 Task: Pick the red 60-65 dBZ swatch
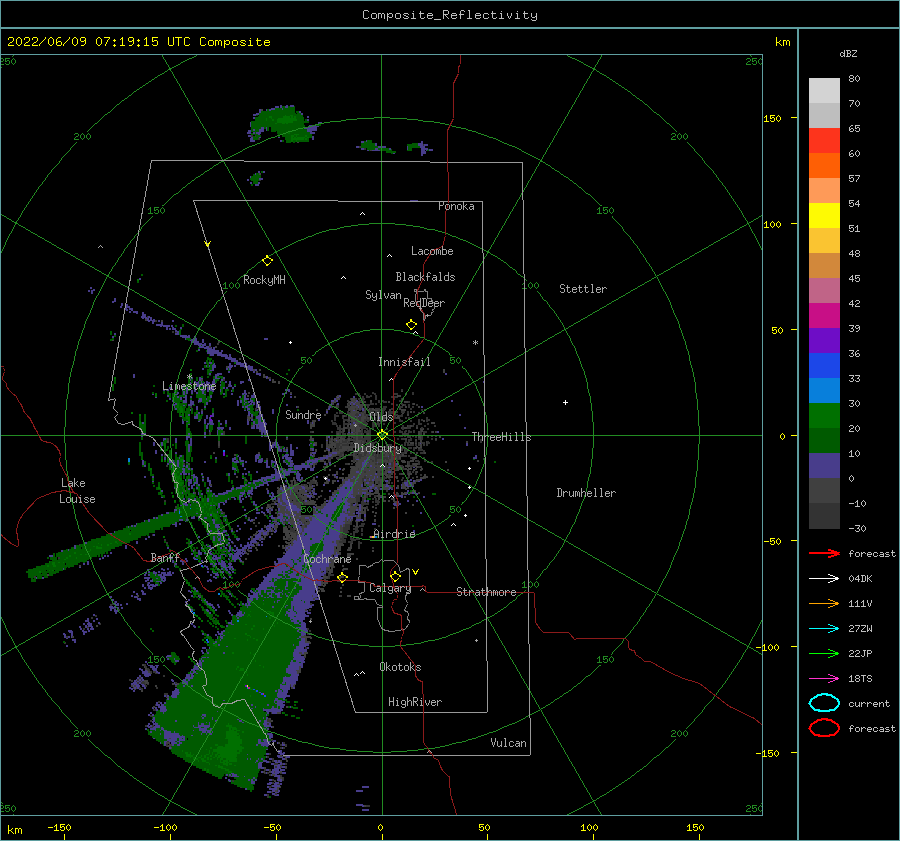(x=824, y=141)
